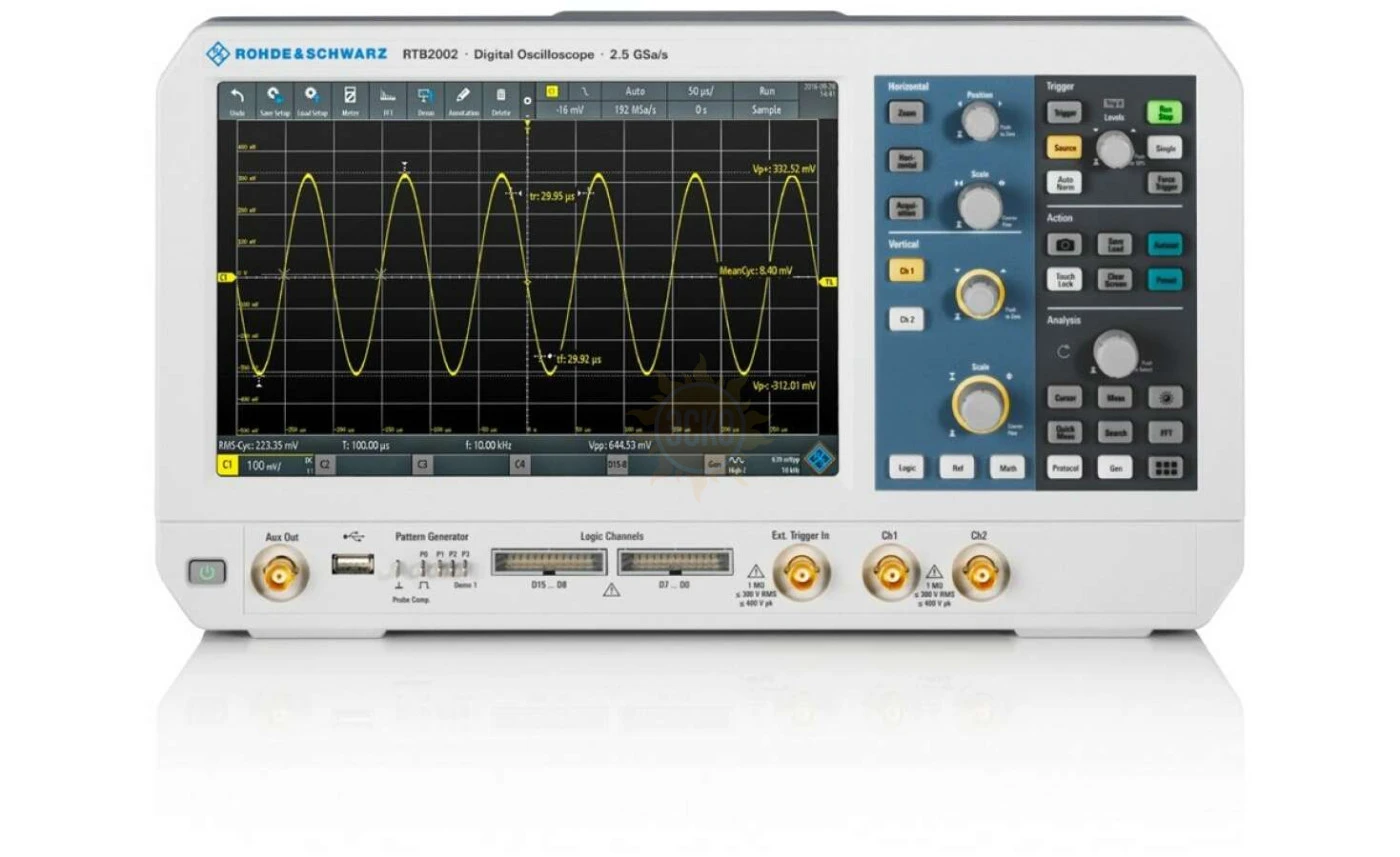Click the horizontal Scale knob
The image size is (1400, 857).
pyautogui.click(x=980, y=207)
